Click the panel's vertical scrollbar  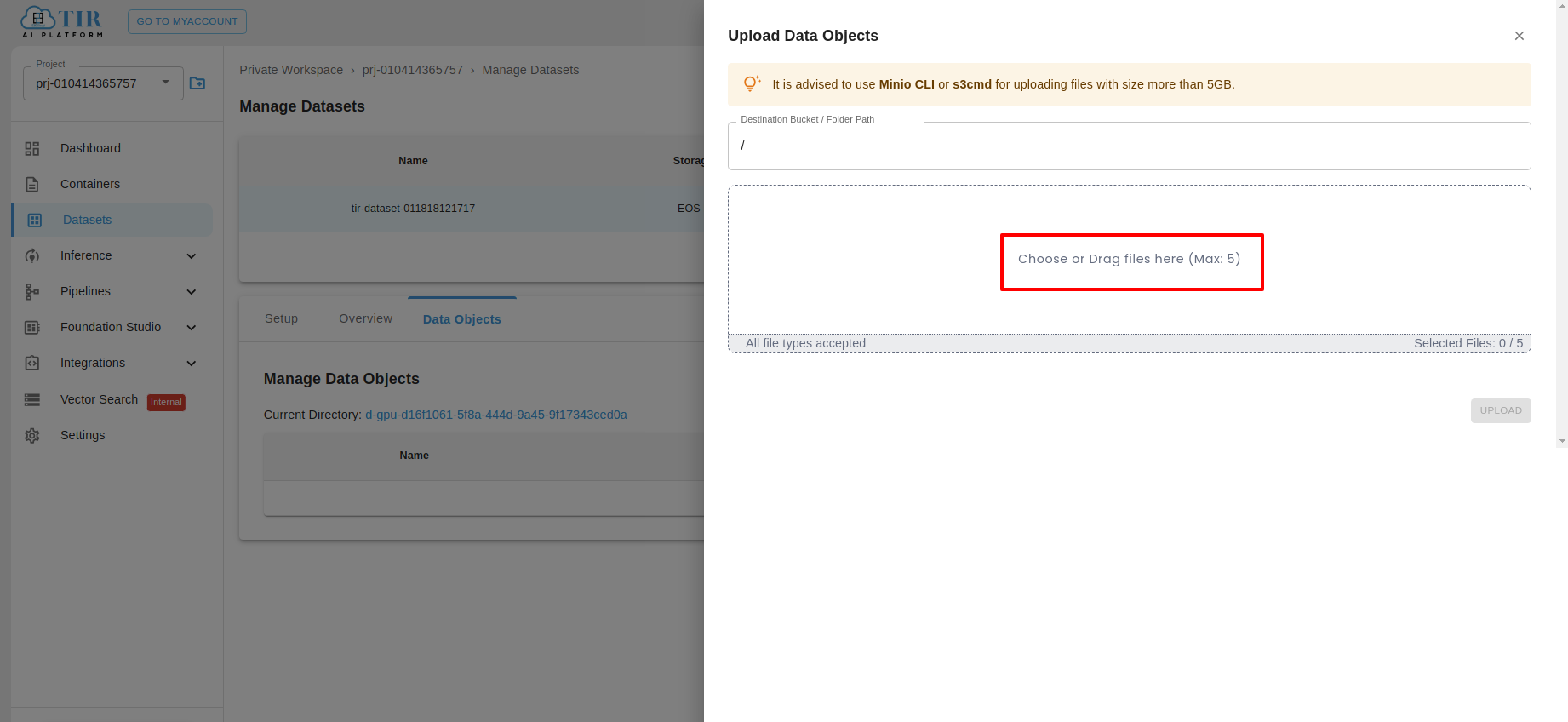(1562, 223)
